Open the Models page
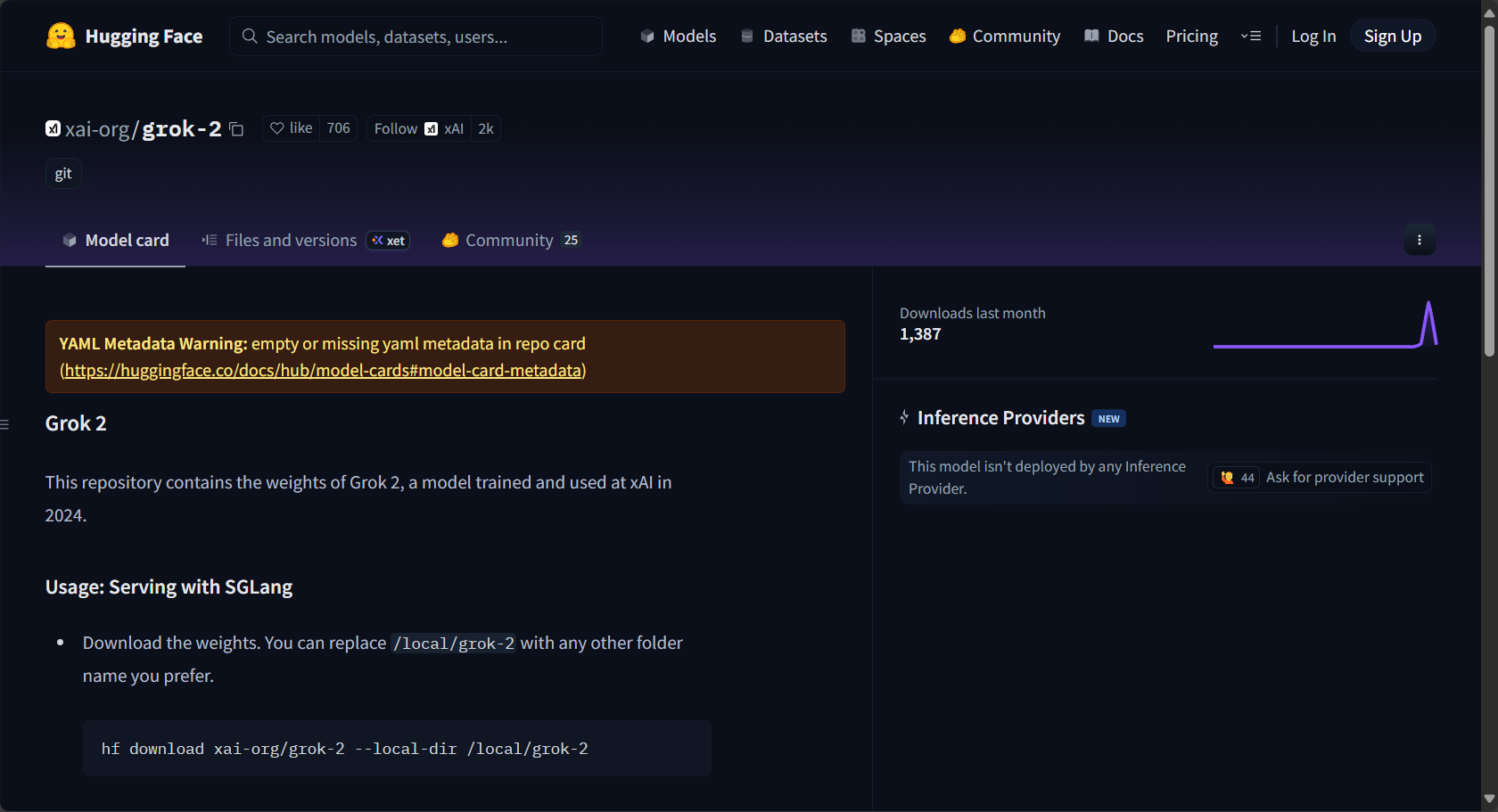 679,37
